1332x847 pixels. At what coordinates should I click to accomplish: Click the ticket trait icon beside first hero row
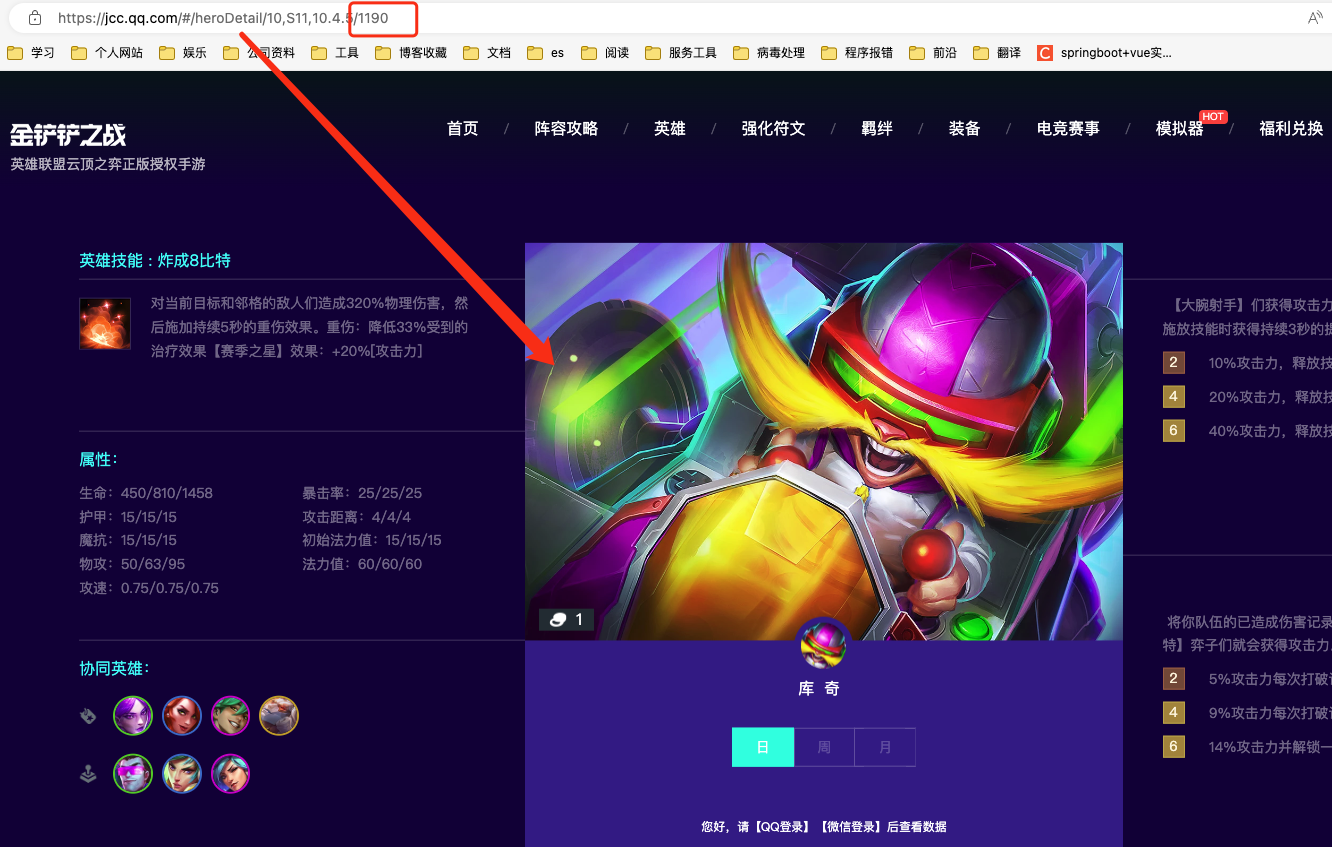pos(88,715)
